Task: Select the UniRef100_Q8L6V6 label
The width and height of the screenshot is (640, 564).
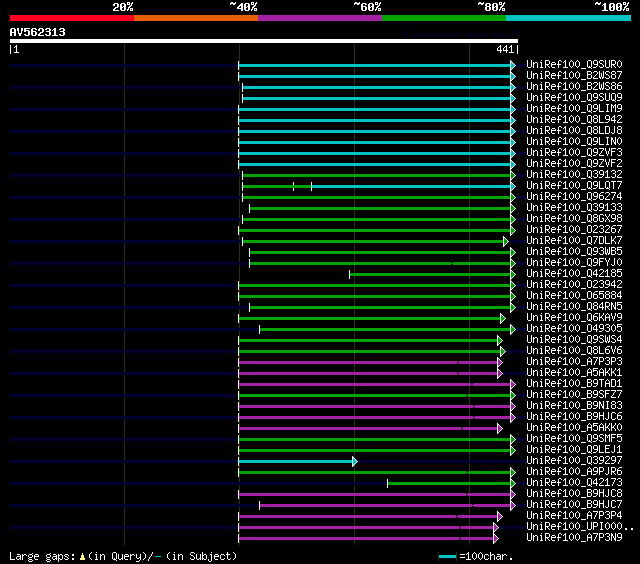Action: [x=574, y=351]
